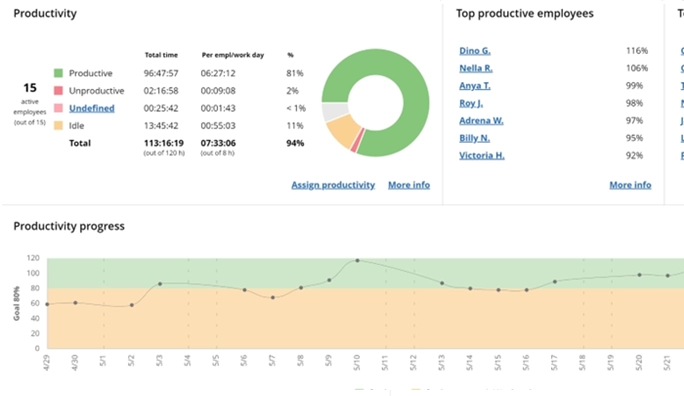Open Nella R. employee profile
This screenshot has width=684, height=396.
(x=475, y=68)
